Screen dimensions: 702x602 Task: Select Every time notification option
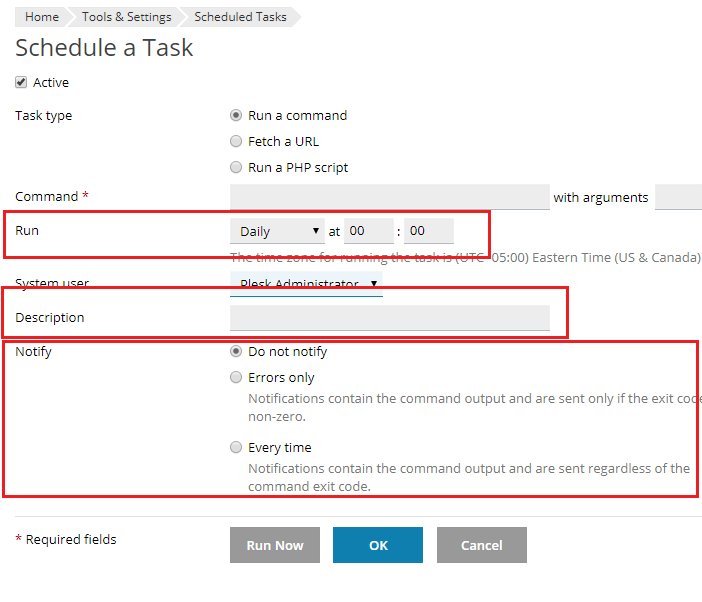pyautogui.click(x=236, y=447)
